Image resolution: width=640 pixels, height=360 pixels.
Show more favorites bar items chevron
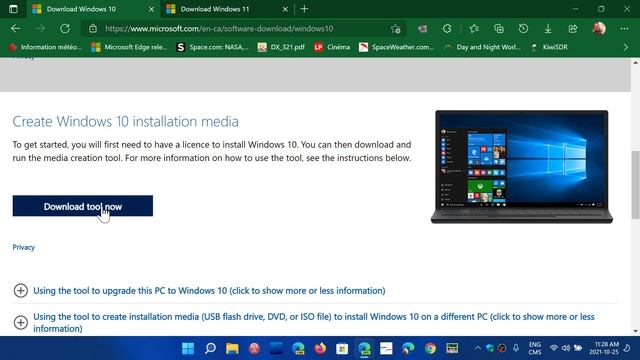(x=626, y=47)
